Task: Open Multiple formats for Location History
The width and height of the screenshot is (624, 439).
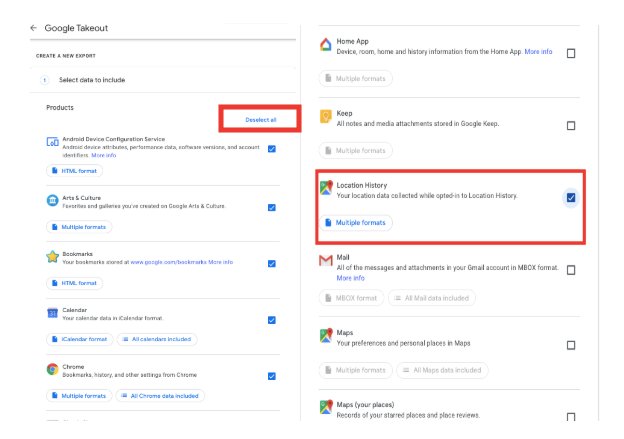Action: tap(356, 223)
